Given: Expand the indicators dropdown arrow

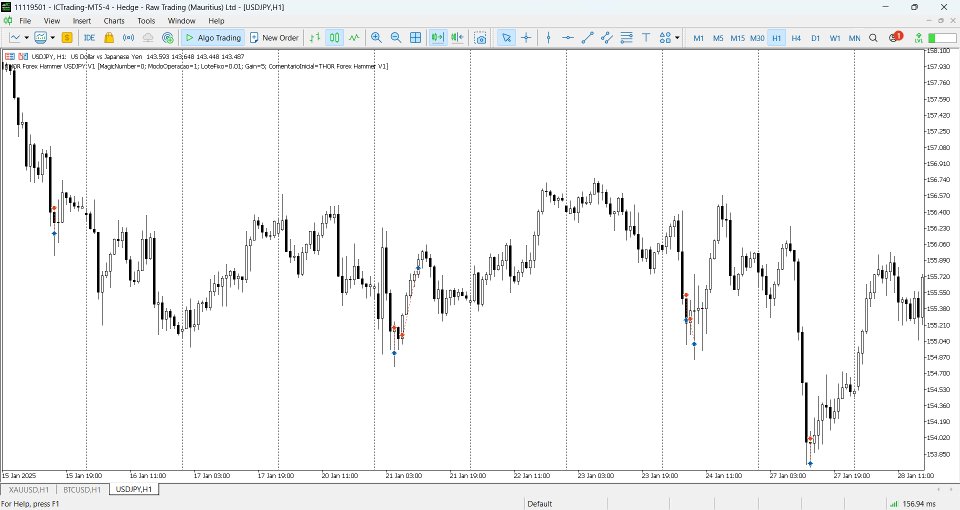Looking at the screenshot, I should click(53, 37).
